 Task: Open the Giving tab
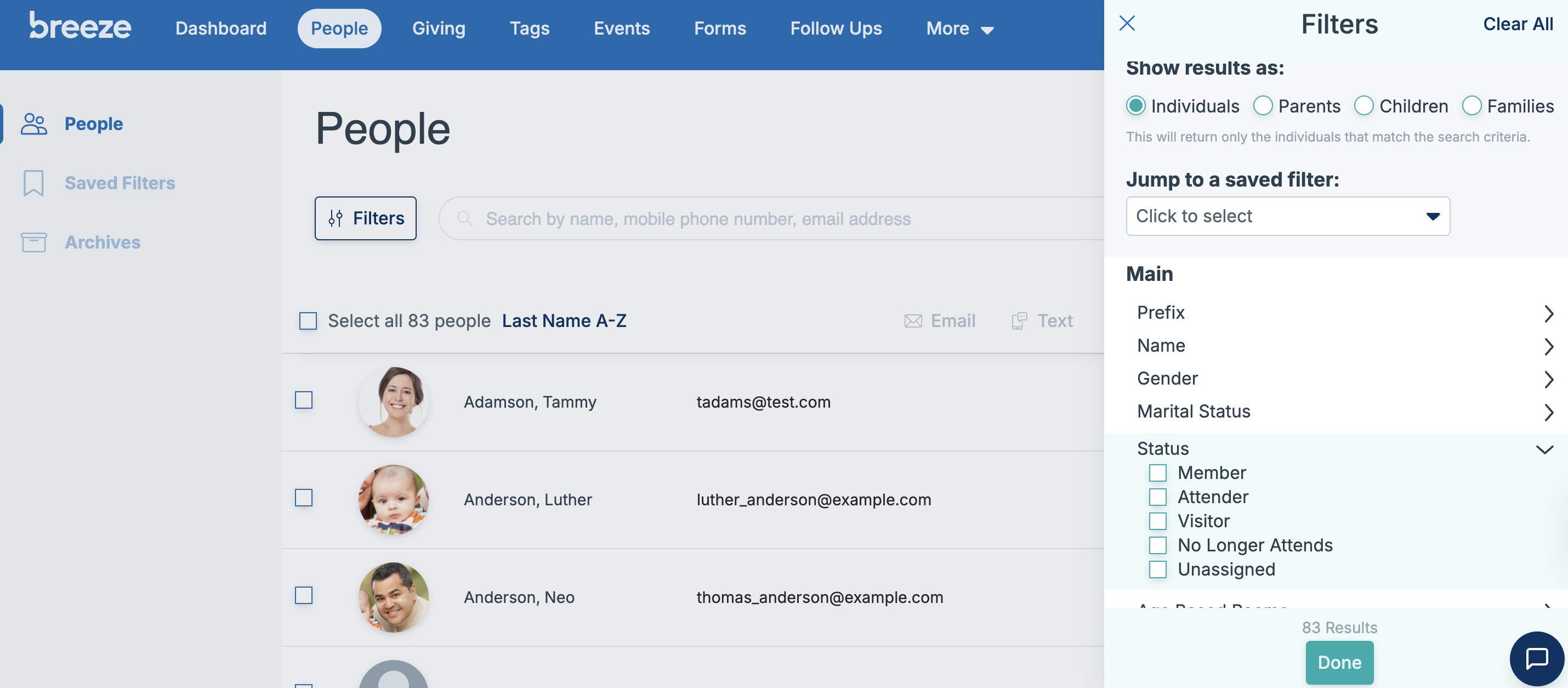tap(438, 28)
